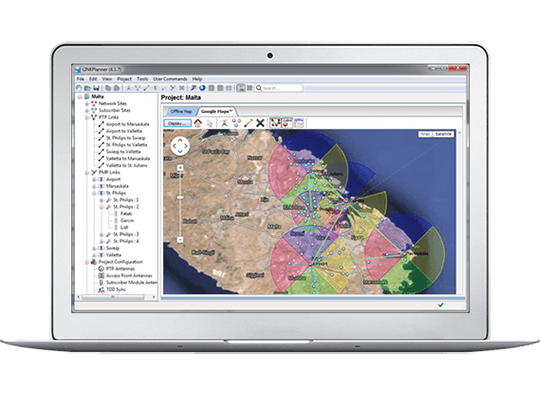The height and width of the screenshot is (409, 540).
Task: Open the Edit menu
Action: pyautogui.click(x=93, y=79)
